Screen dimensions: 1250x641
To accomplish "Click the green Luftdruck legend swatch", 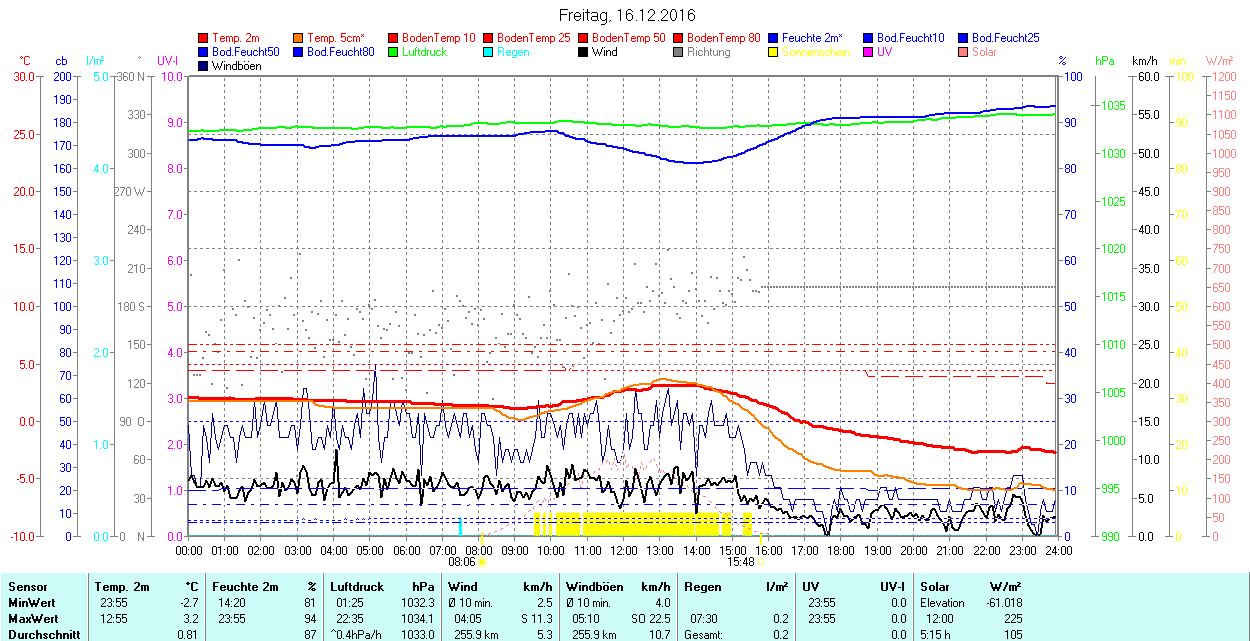I will [x=394, y=52].
